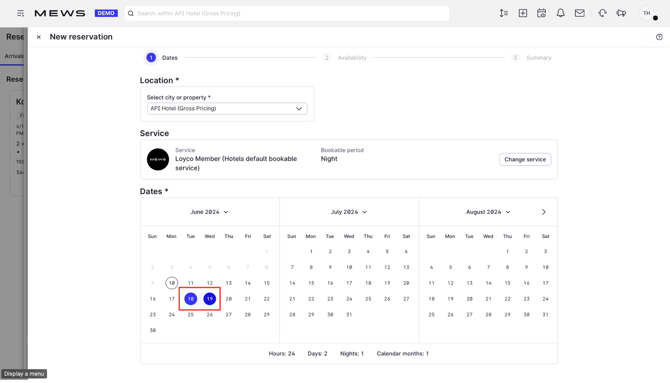Go to next months with arrow
This screenshot has height=383, width=670.
pyautogui.click(x=544, y=212)
